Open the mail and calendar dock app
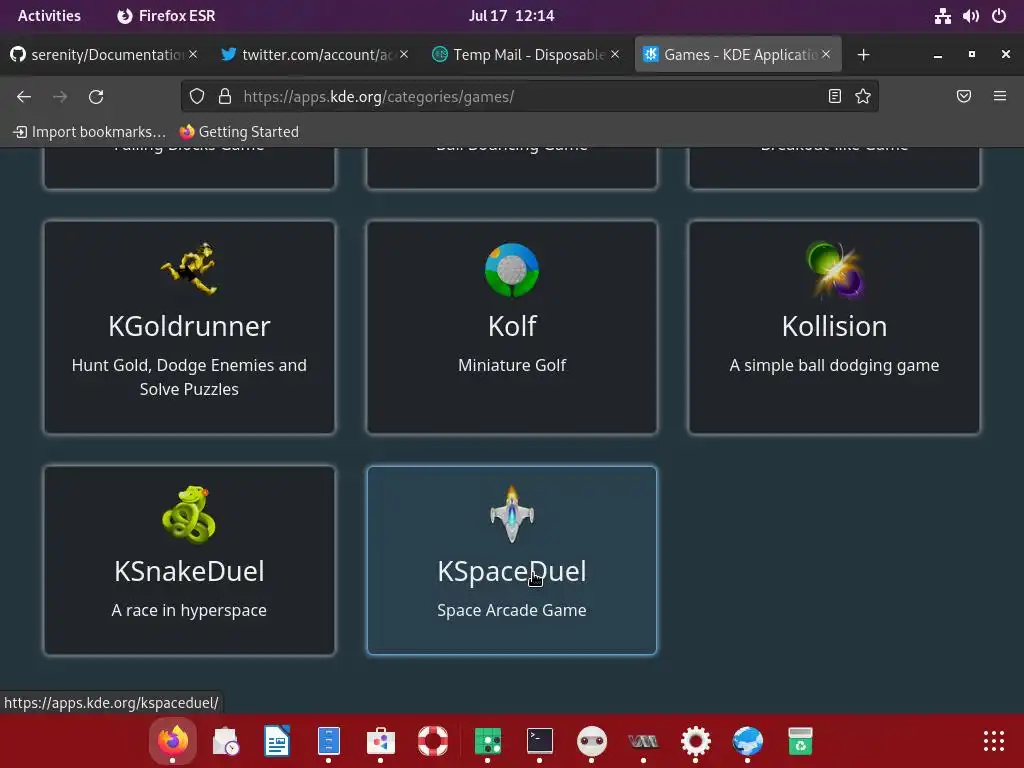1024x768 pixels. pyautogui.click(x=225, y=741)
